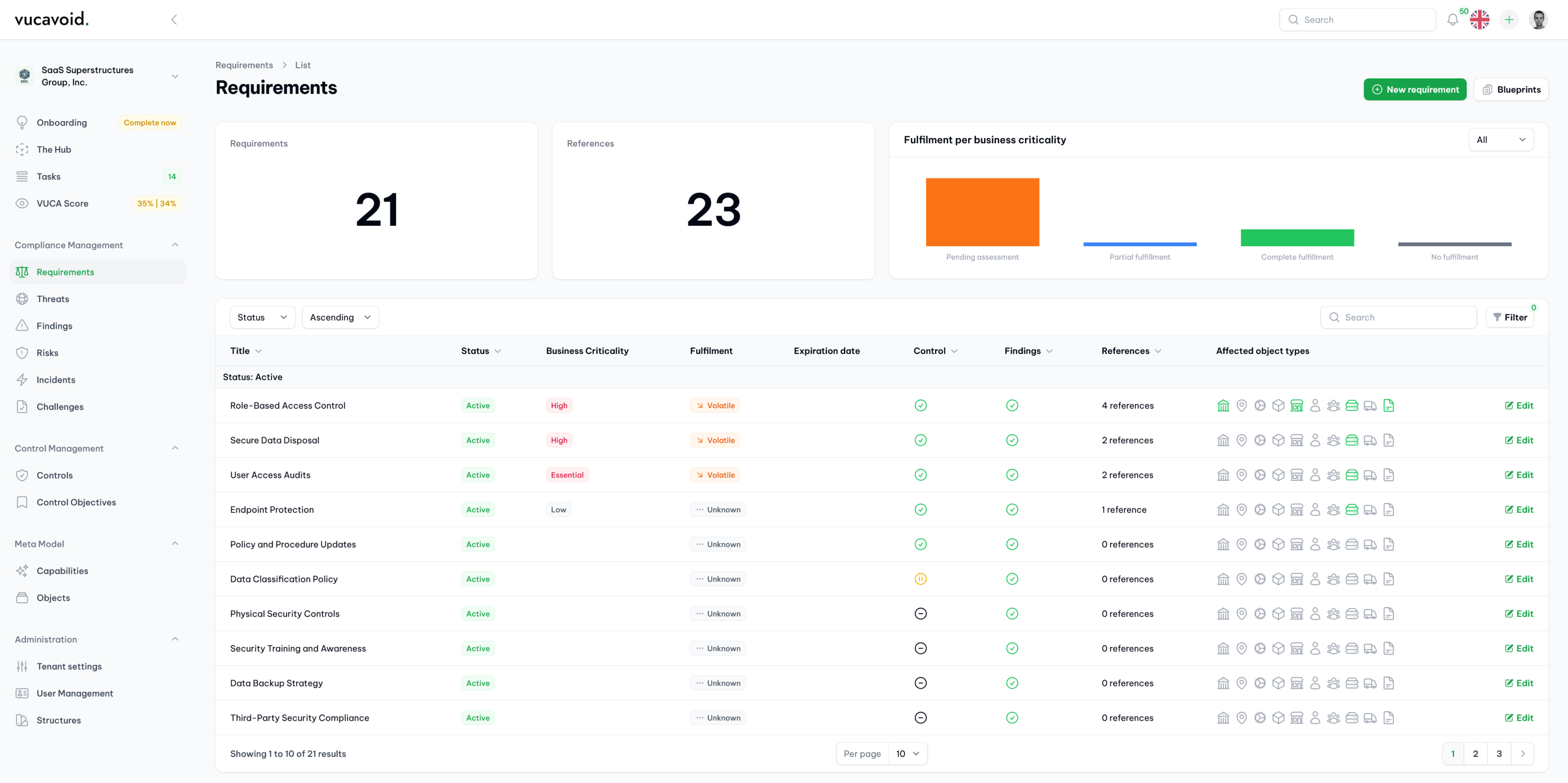1568x783 pixels.
Task: Select the Requirements sidebar icon
Action: tap(22, 272)
